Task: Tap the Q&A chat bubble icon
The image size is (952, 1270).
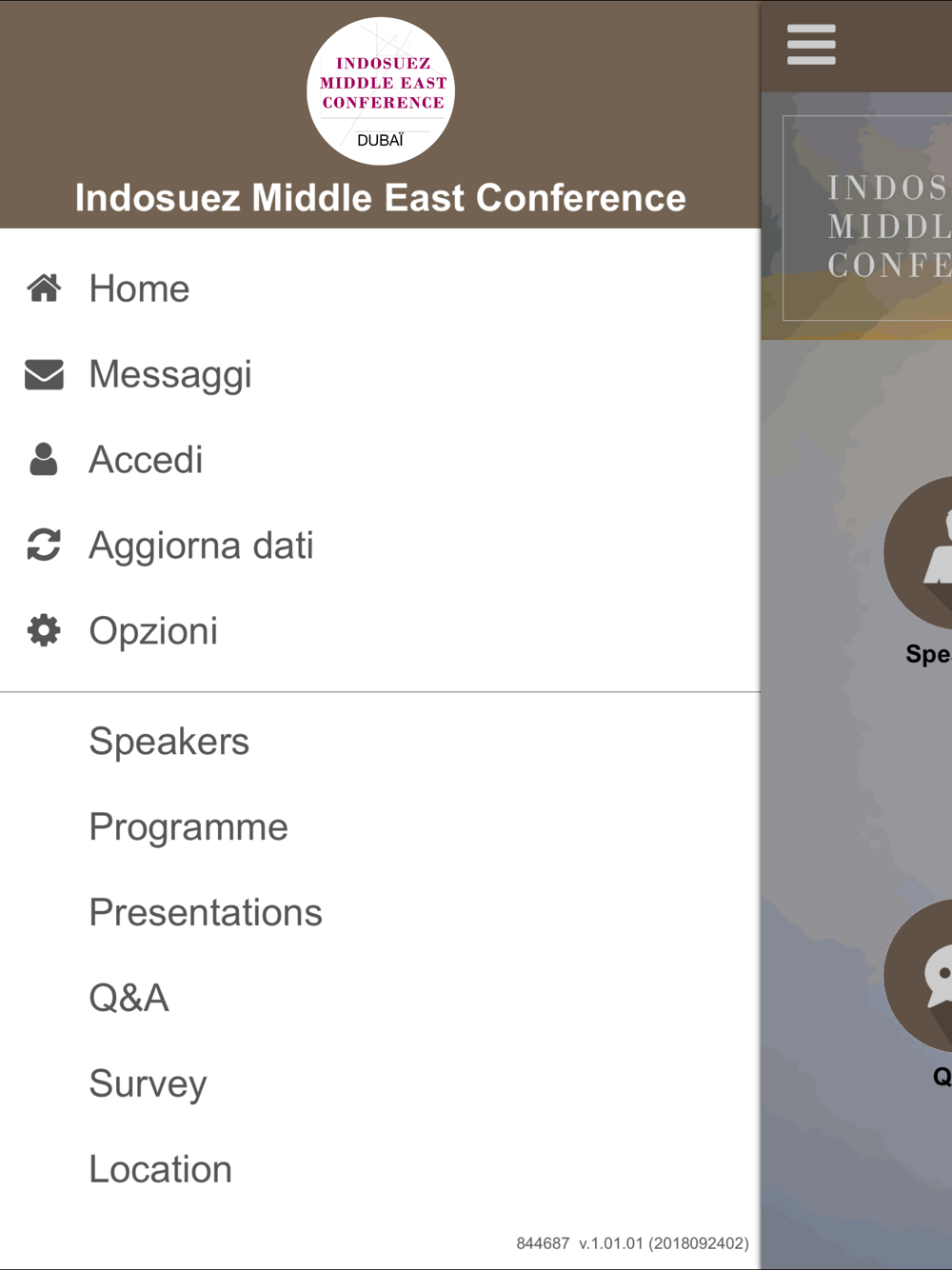Action: 919,976
